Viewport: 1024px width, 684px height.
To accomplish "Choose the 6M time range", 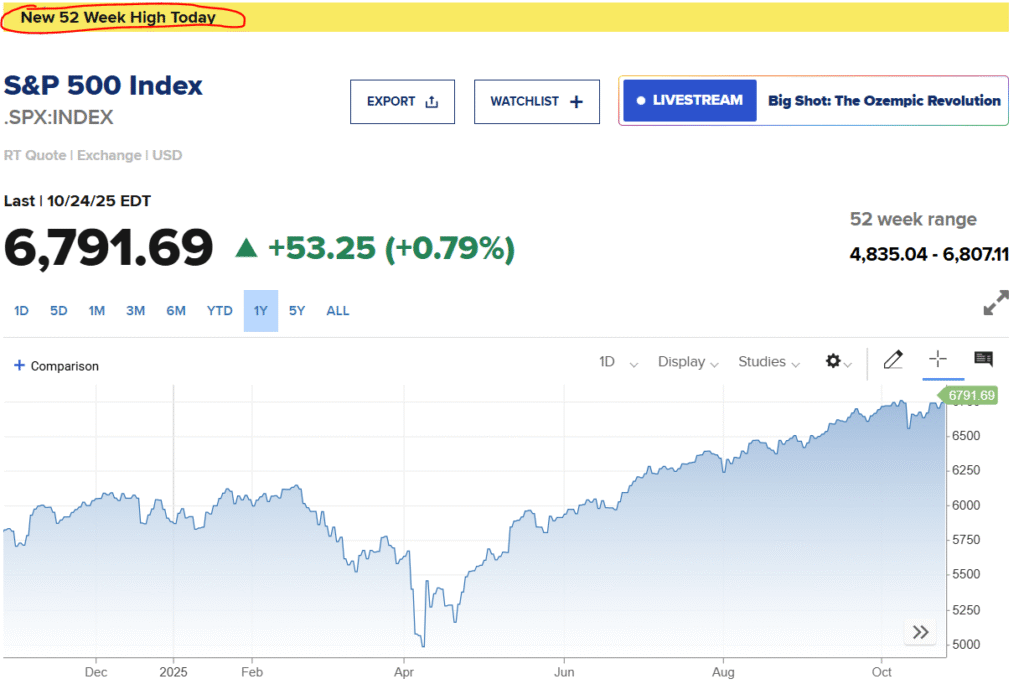I will pyautogui.click(x=176, y=311).
